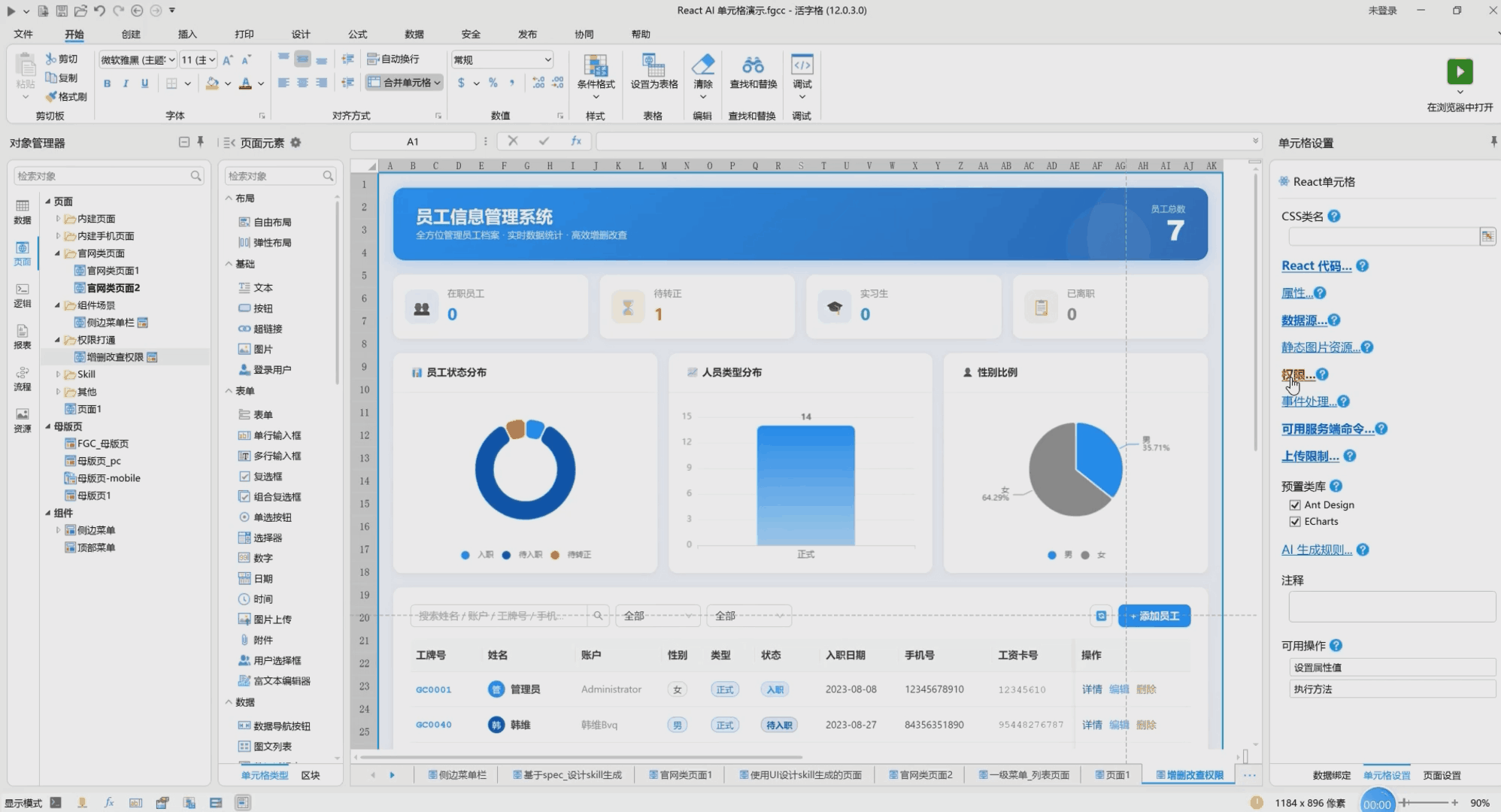The width and height of the screenshot is (1501, 812).
Task: Uncheck the Ant Design checkbox
Action: point(1295,504)
